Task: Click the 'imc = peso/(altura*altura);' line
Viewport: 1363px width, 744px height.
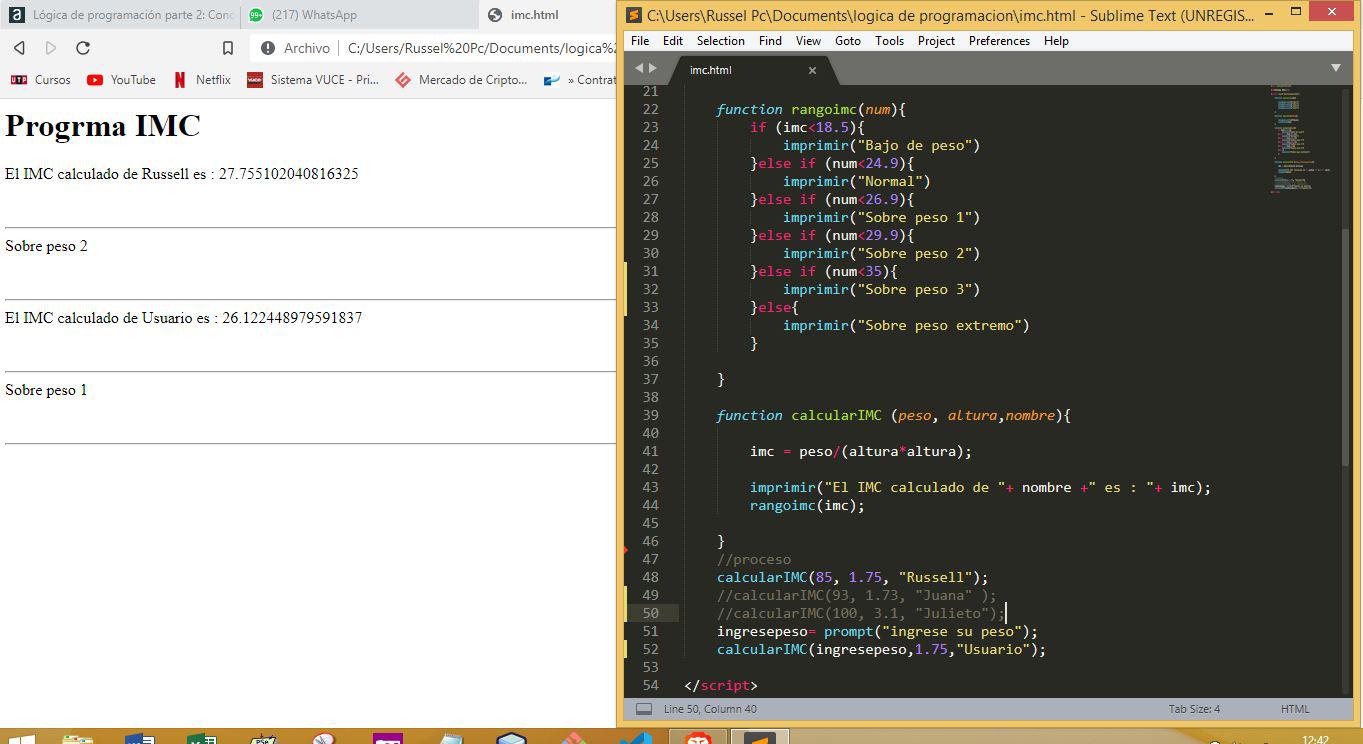Action: 861,451
